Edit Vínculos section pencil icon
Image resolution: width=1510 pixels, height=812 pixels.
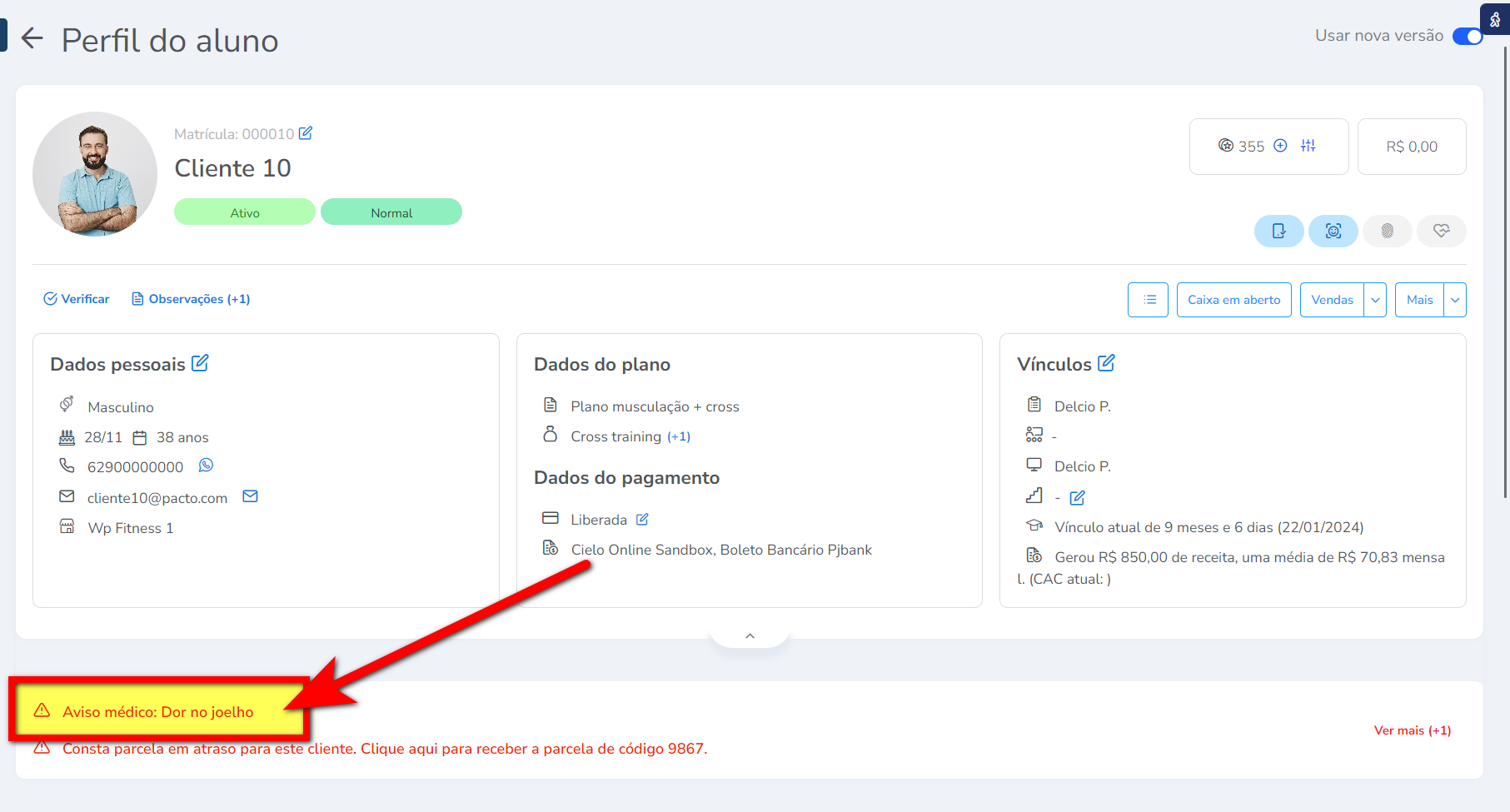tap(1106, 363)
